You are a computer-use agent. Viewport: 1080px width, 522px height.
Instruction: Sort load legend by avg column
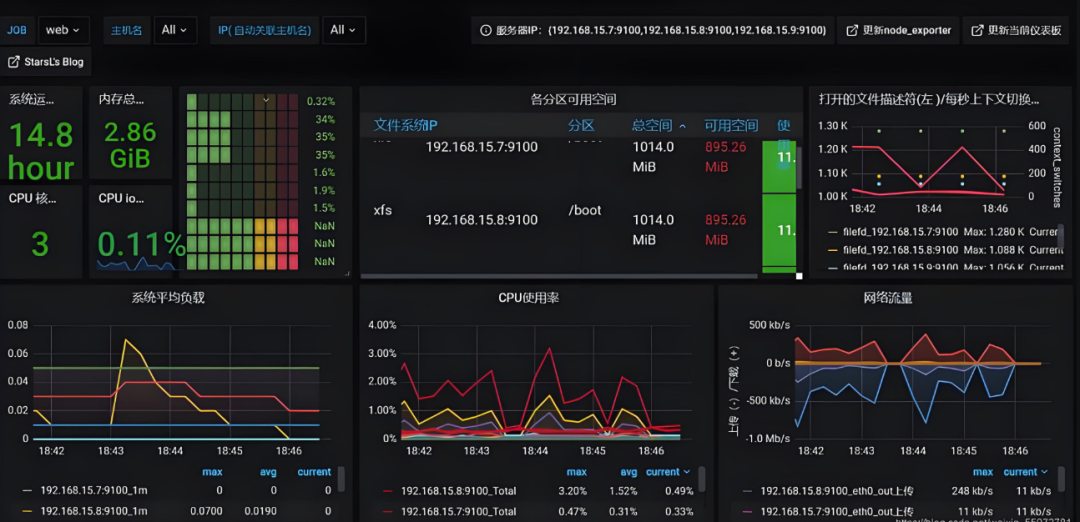coord(267,472)
